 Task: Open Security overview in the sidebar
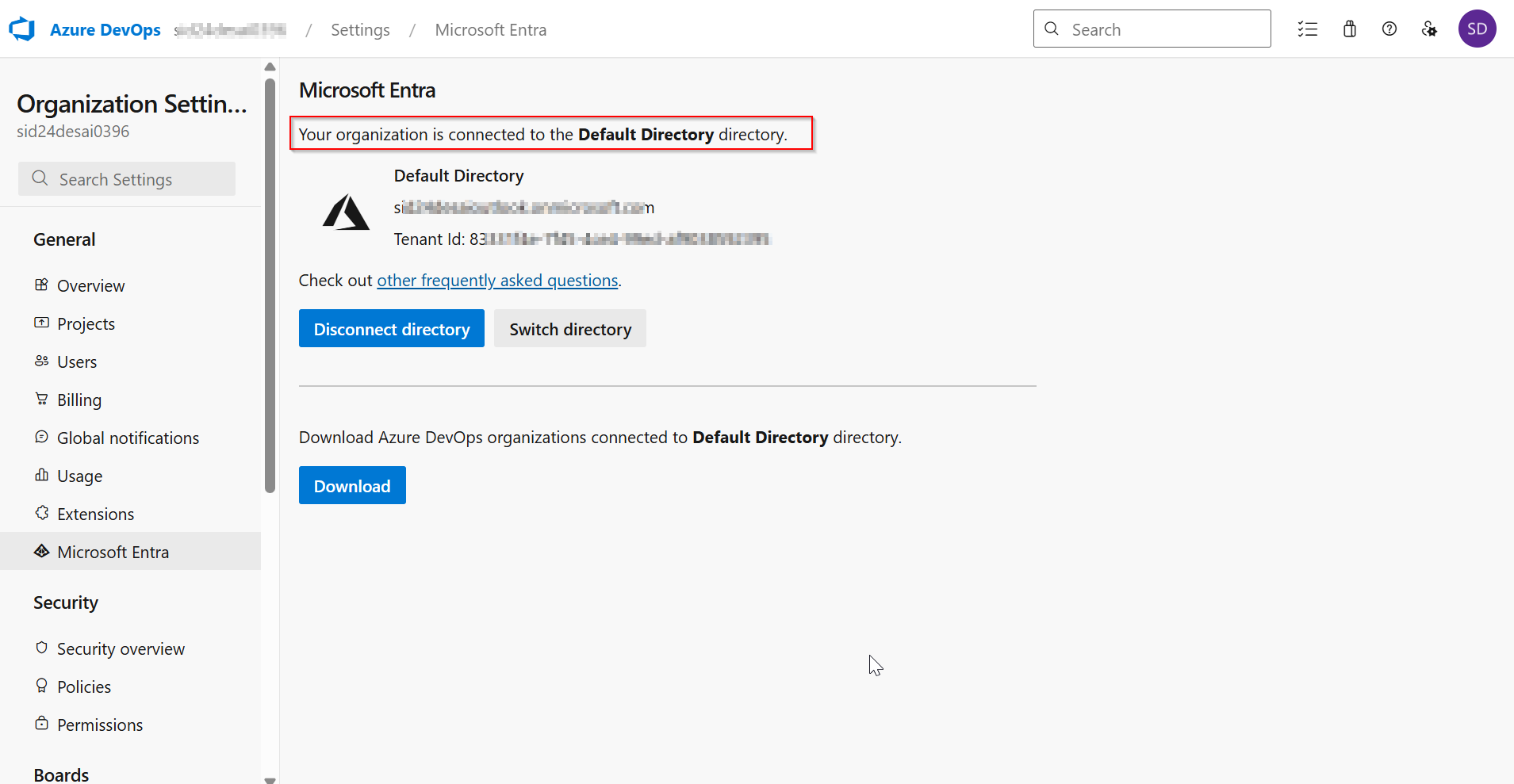130,648
